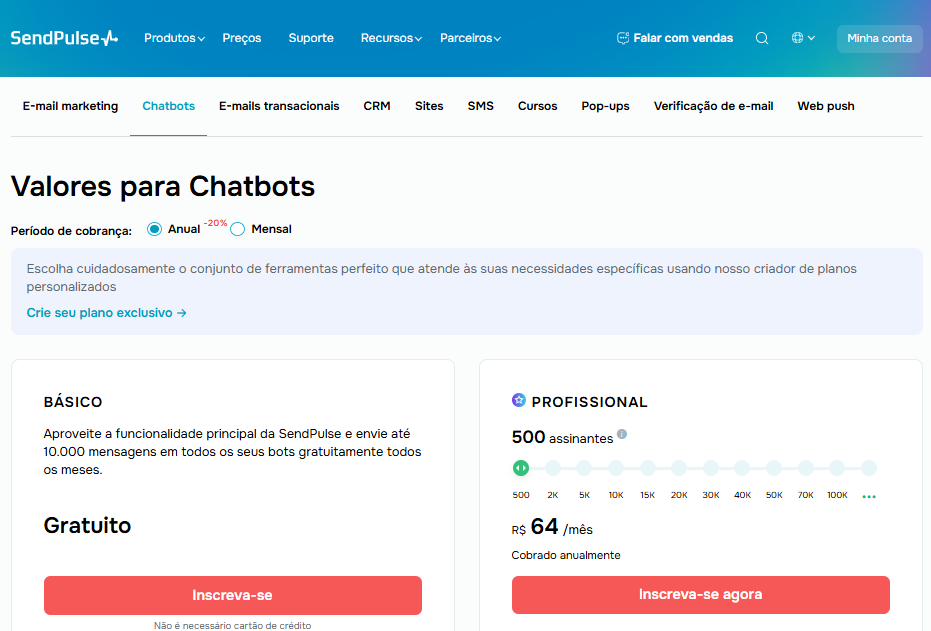This screenshot has height=631, width=931.
Task: Click Inscreva-se button in Básico plan
Action: [x=233, y=595]
